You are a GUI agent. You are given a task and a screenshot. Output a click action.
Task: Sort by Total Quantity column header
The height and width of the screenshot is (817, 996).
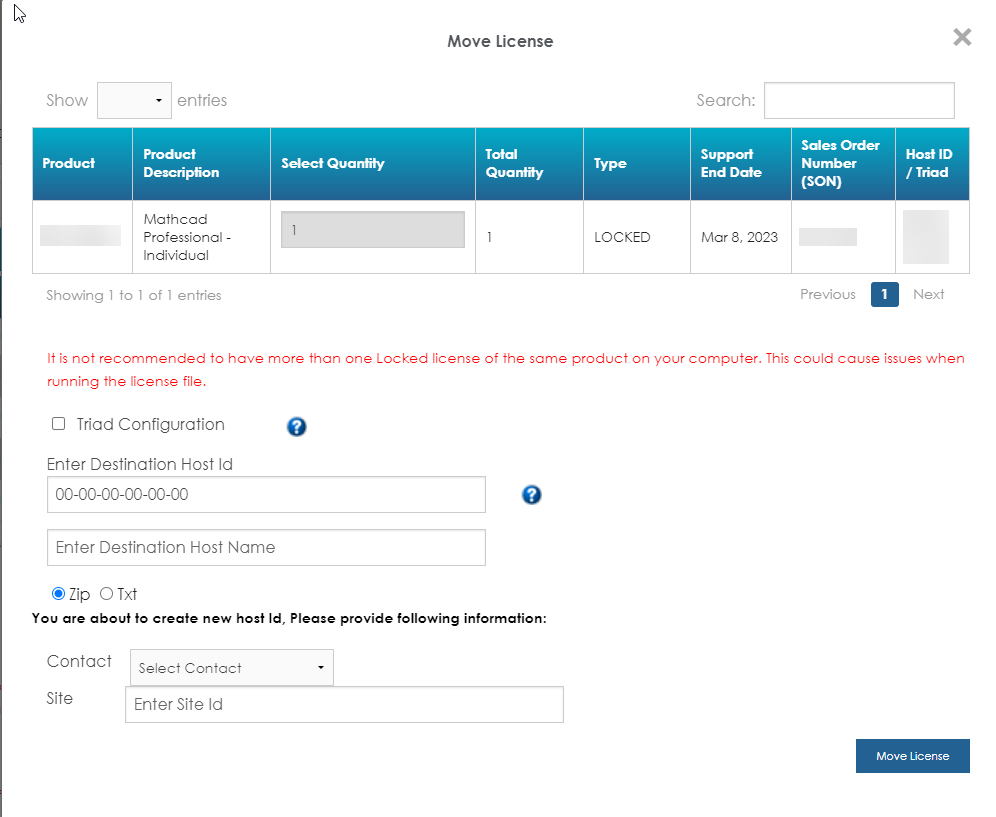(514, 163)
